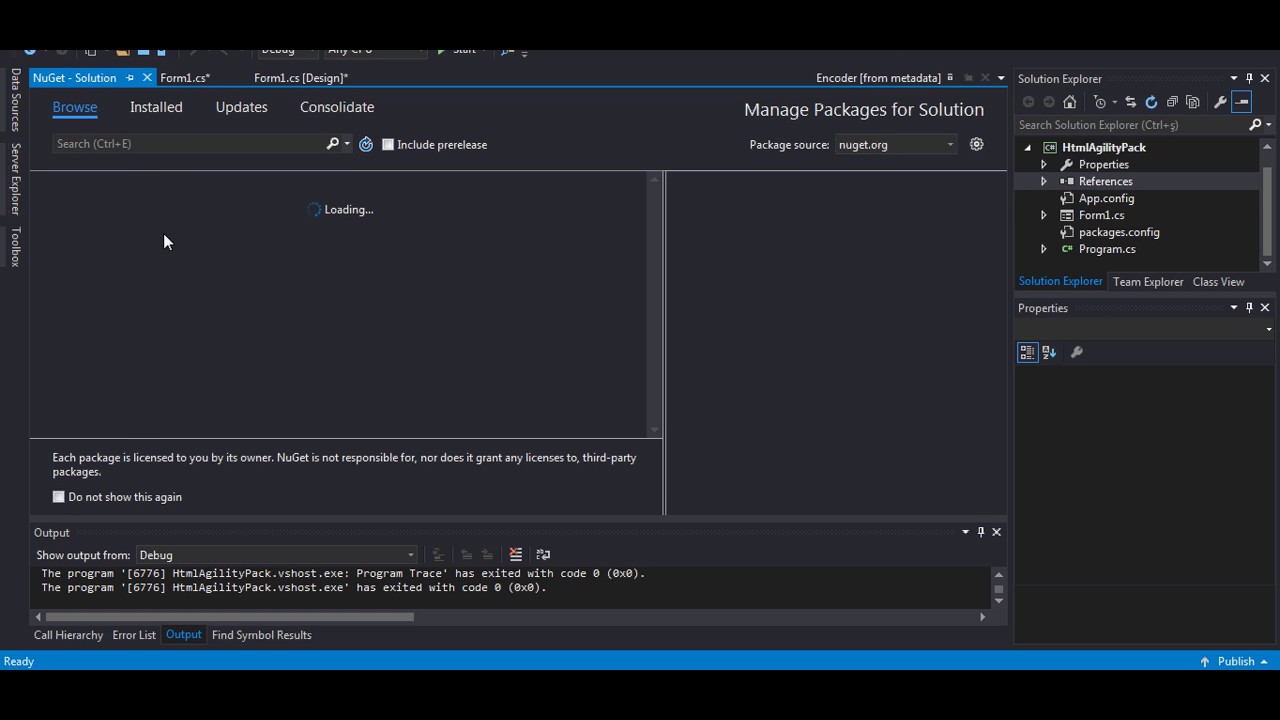
Task: Switch to the Updates tab
Action: (241, 107)
